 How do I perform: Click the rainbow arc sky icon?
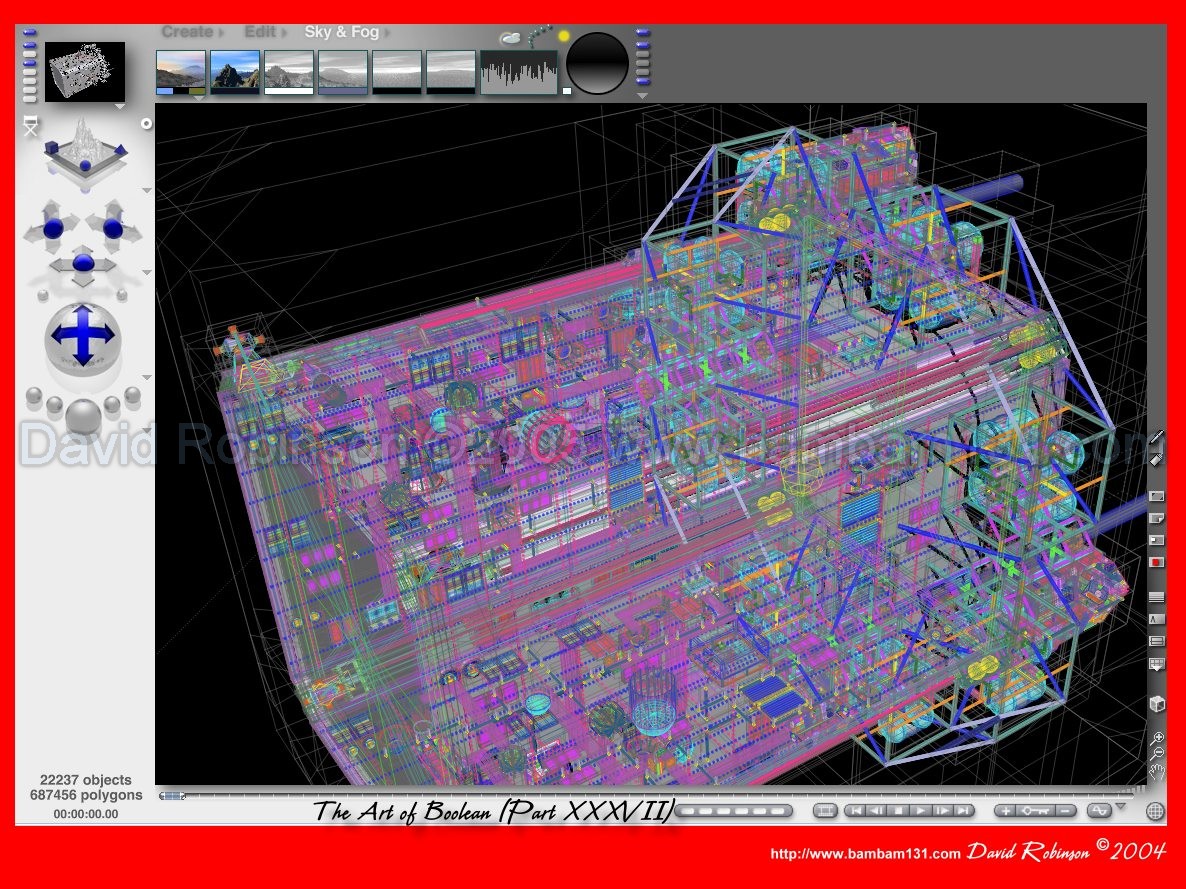coord(539,34)
